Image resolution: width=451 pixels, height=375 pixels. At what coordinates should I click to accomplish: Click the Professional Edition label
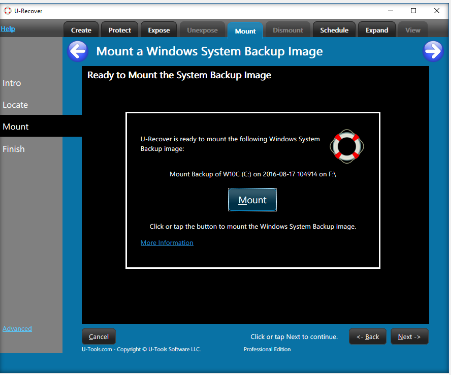267,349
